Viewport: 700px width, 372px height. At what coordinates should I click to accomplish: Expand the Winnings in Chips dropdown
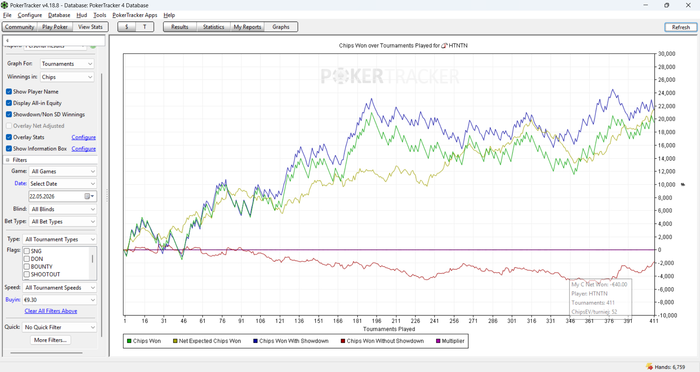67,77
